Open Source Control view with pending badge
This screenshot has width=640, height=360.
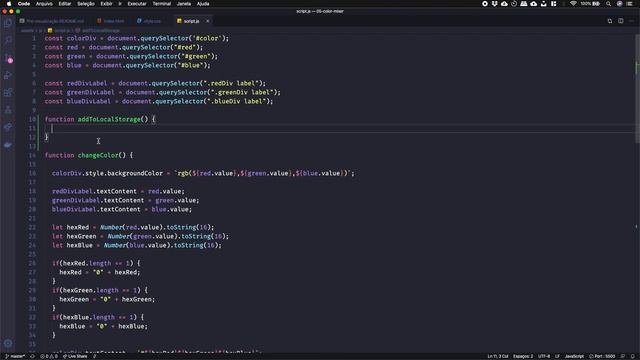point(8,58)
